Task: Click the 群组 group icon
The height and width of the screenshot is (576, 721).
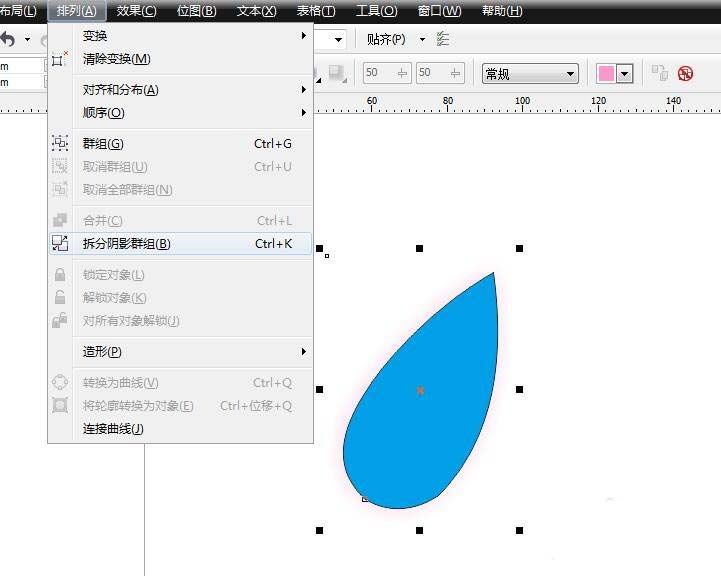Action: coord(60,143)
